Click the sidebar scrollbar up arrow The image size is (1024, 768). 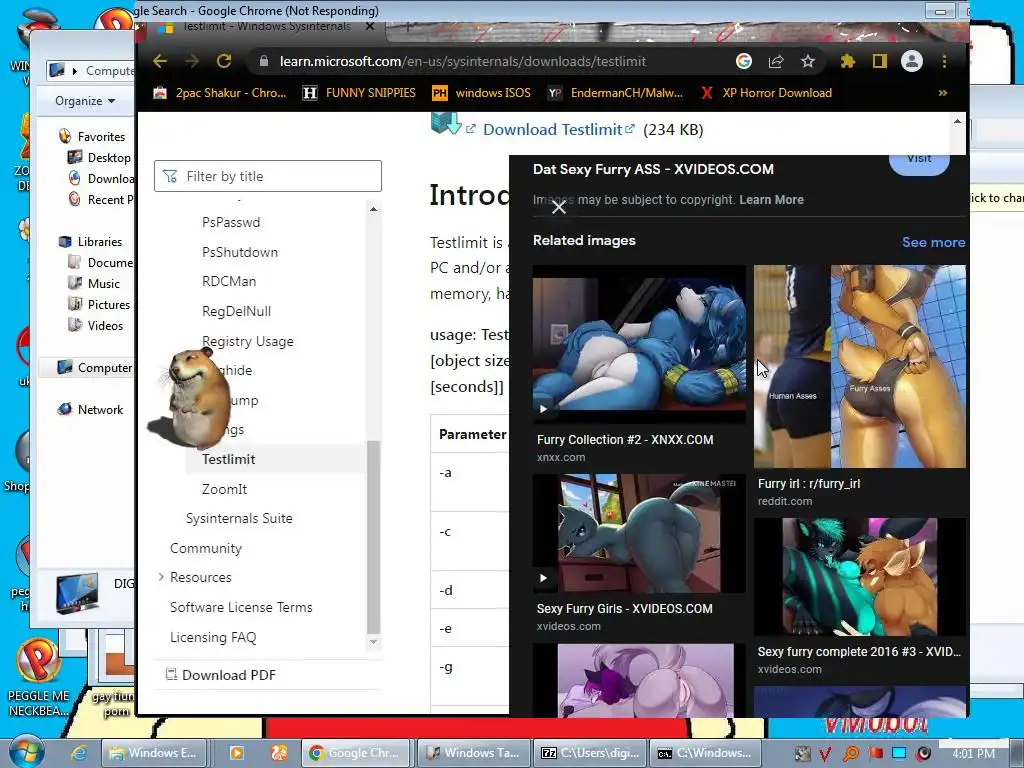374,209
